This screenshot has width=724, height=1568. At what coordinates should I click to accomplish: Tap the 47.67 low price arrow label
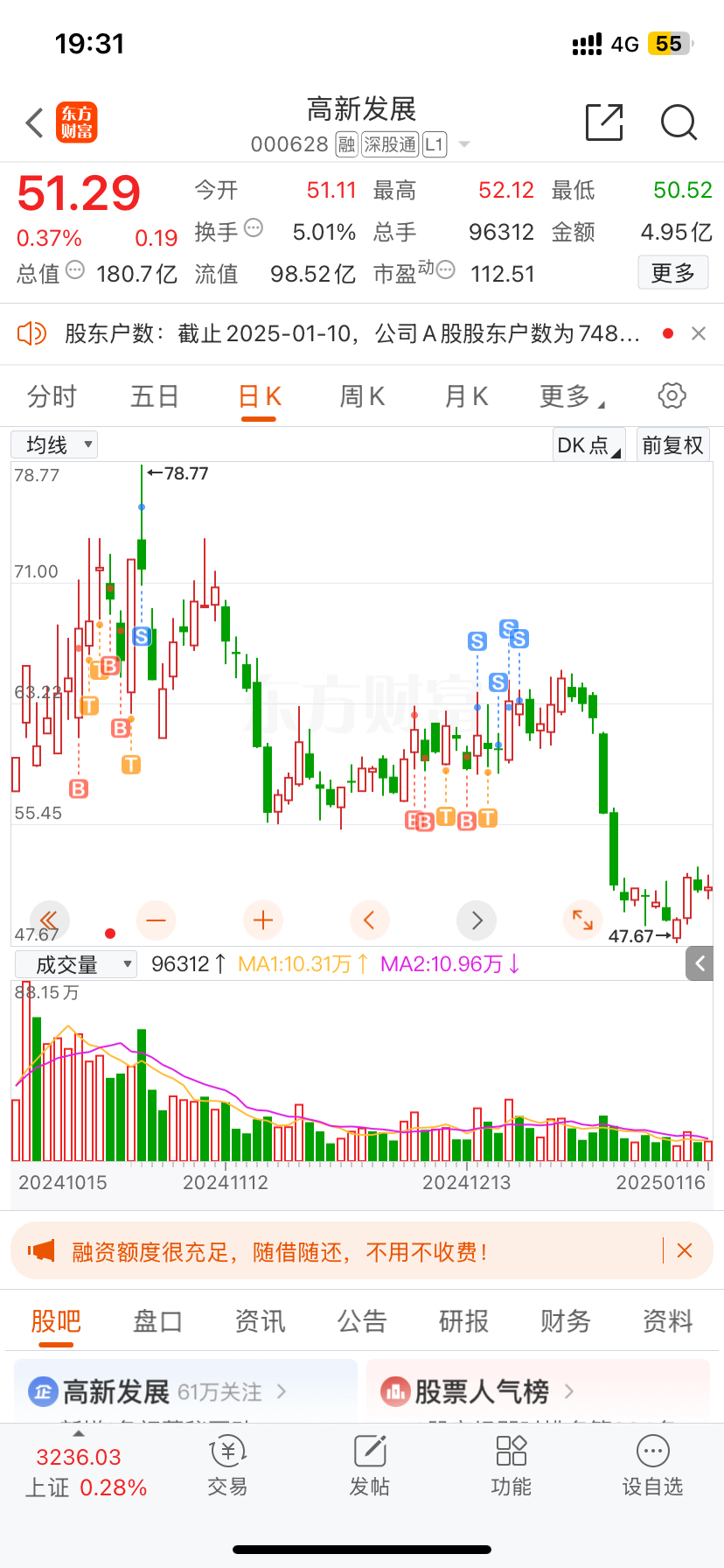(x=640, y=935)
